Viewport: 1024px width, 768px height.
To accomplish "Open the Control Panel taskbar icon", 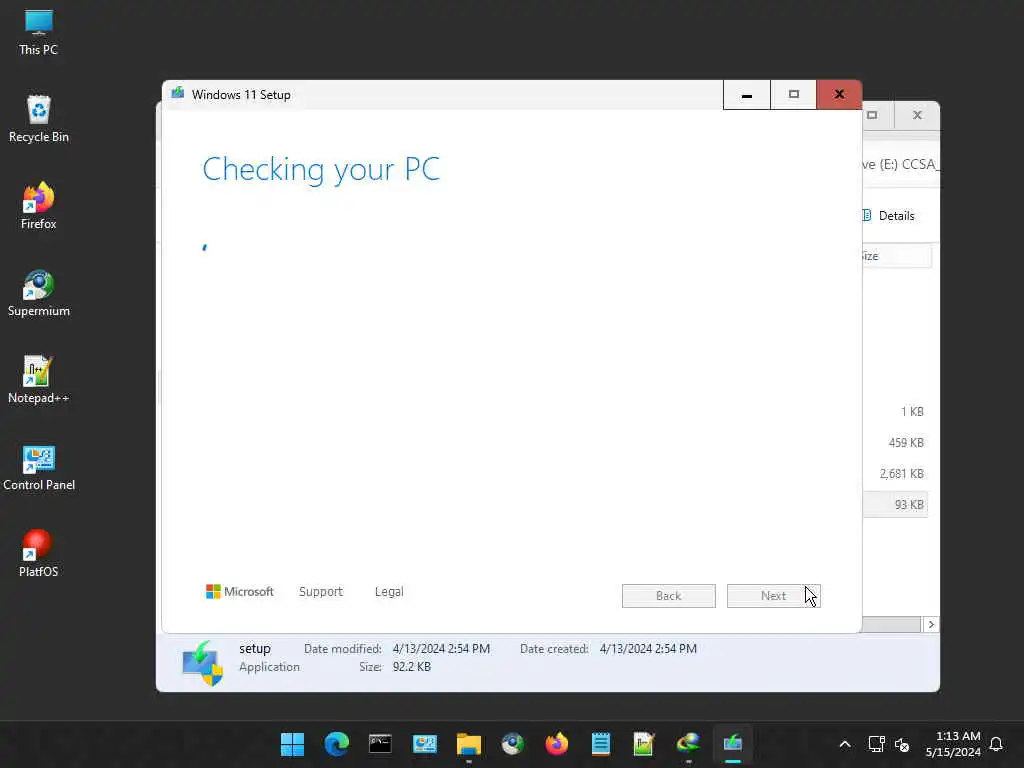I will (x=424, y=744).
